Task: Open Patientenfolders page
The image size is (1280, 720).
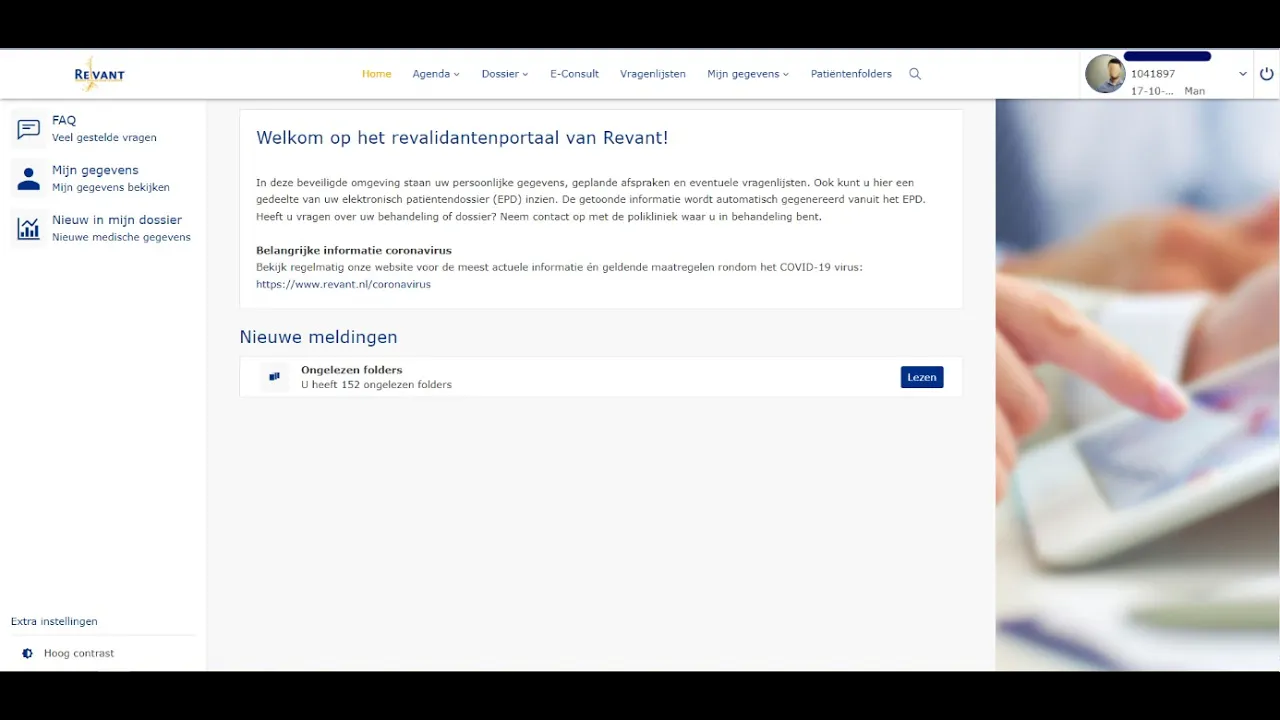Action: pyautogui.click(x=851, y=74)
